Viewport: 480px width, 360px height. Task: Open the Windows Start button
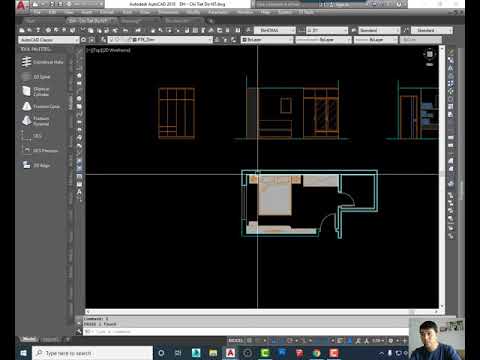(23, 353)
